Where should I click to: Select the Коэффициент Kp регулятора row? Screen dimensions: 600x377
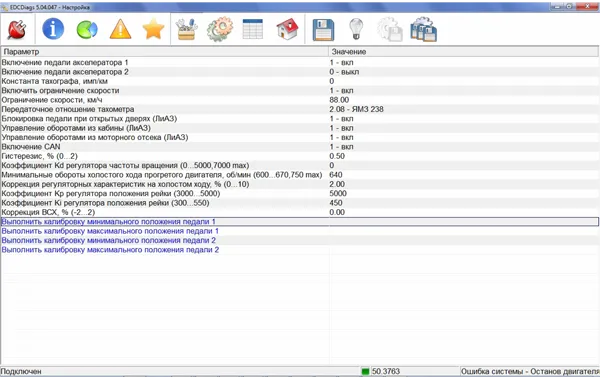point(300,194)
